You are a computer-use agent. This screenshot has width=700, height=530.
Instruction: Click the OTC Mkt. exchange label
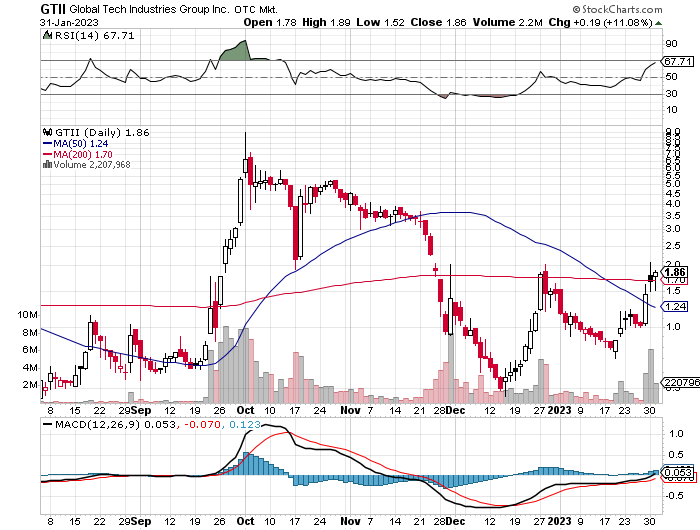(256, 9)
